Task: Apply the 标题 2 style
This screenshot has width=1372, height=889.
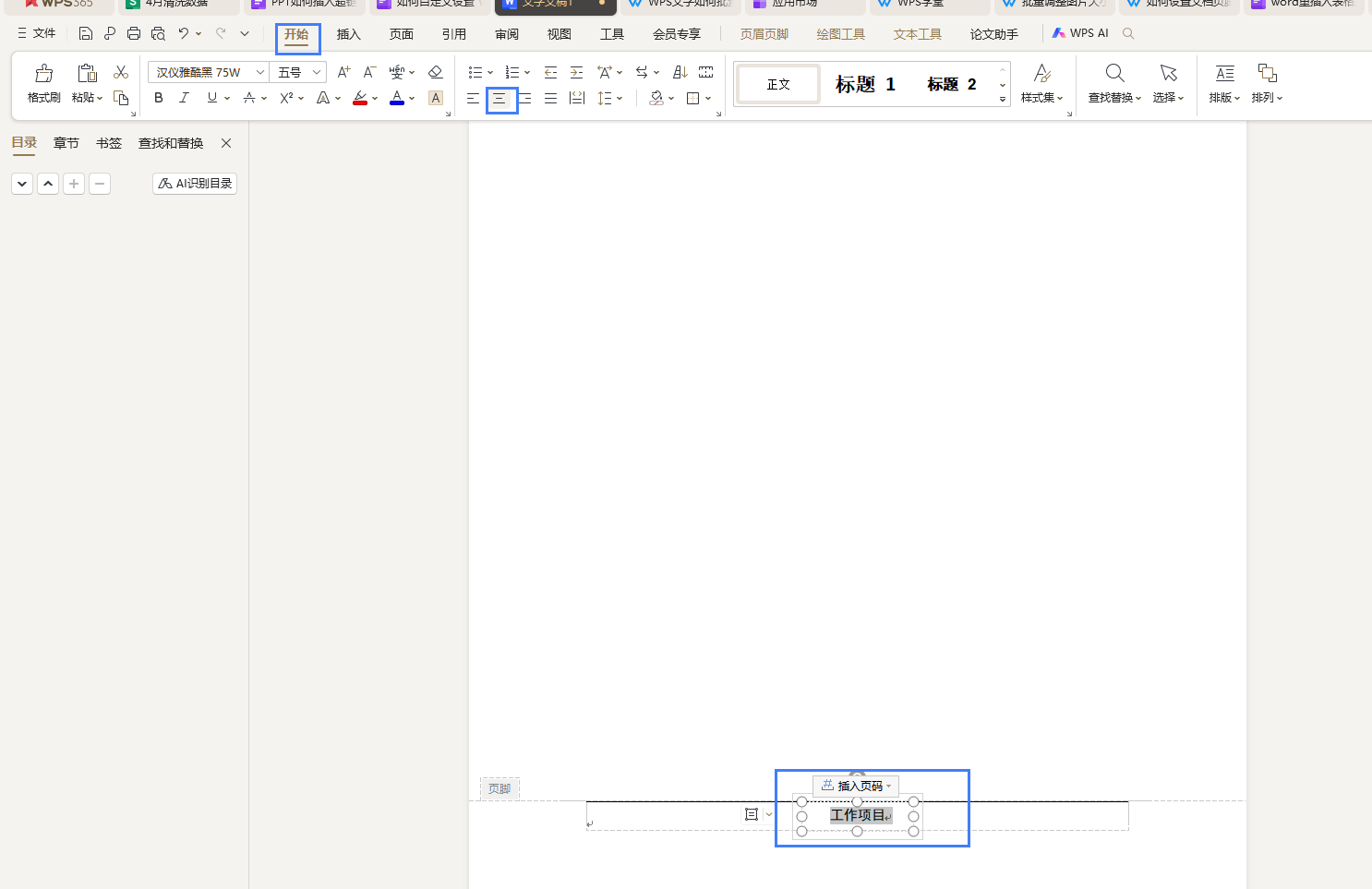Action: pos(952,84)
